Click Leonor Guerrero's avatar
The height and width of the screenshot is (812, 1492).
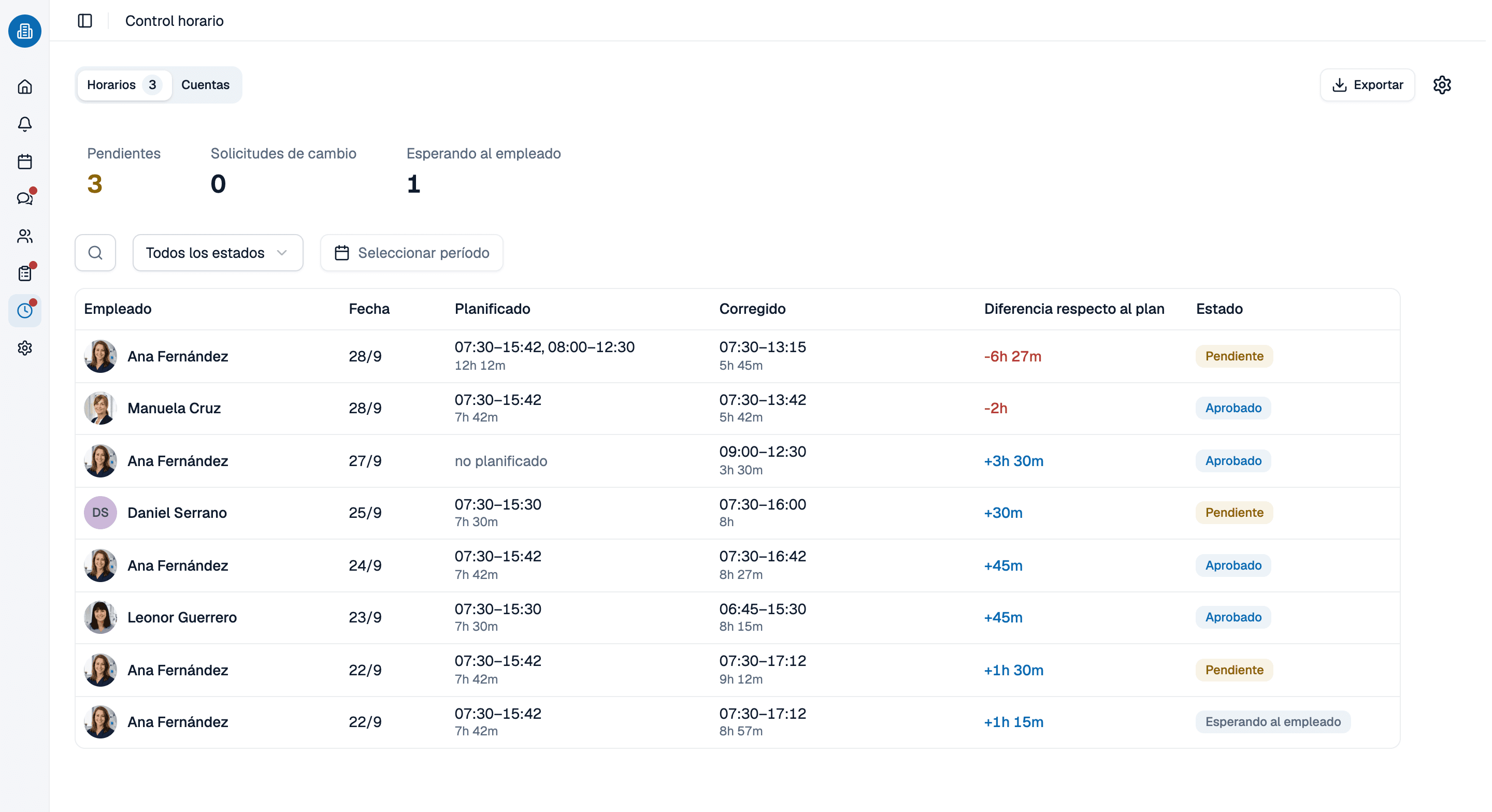click(100, 617)
